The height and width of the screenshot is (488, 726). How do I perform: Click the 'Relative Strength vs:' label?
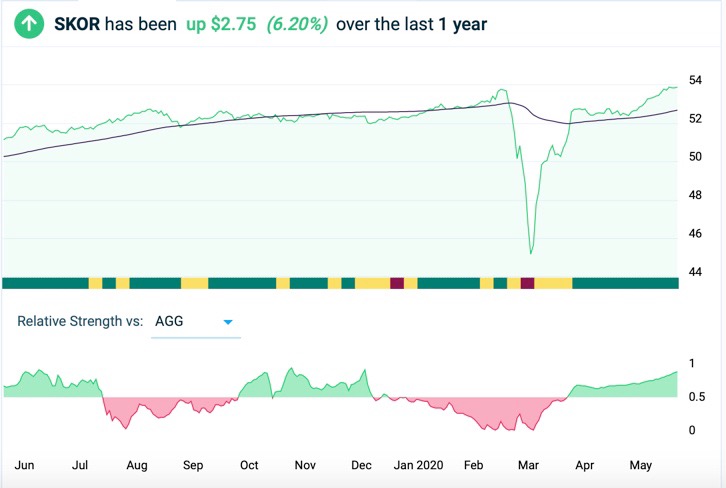pyautogui.click(x=80, y=322)
